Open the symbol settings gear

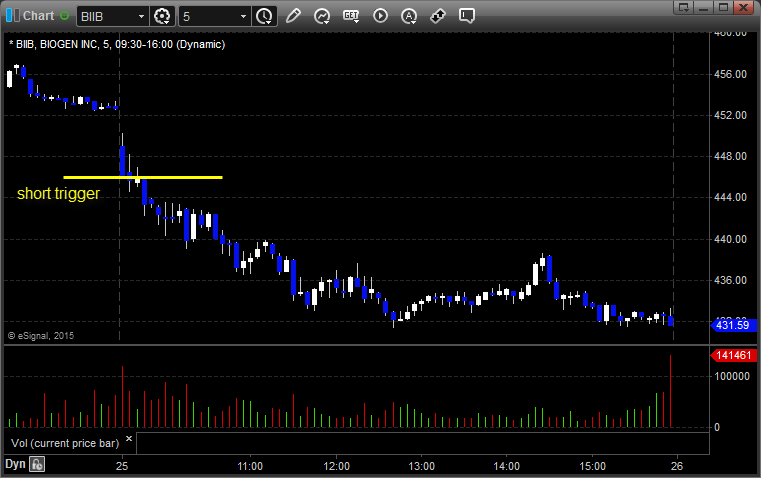[162, 16]
